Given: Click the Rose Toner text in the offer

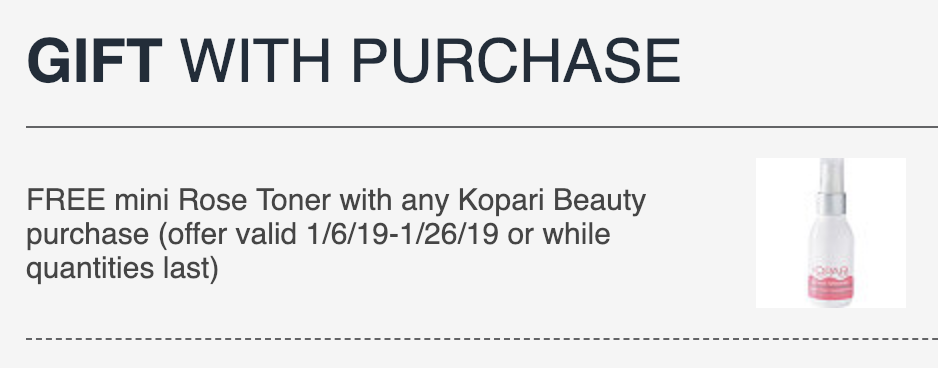Looking at the screenshot, I should point(255,200).
